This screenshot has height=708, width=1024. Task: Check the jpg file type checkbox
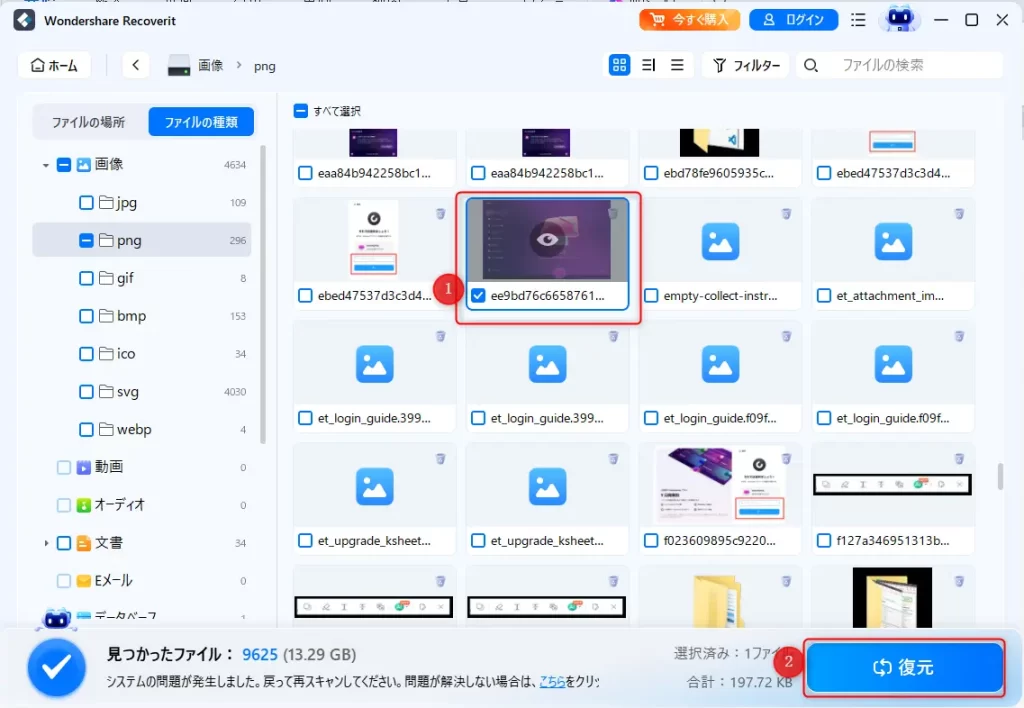[86, 202]
